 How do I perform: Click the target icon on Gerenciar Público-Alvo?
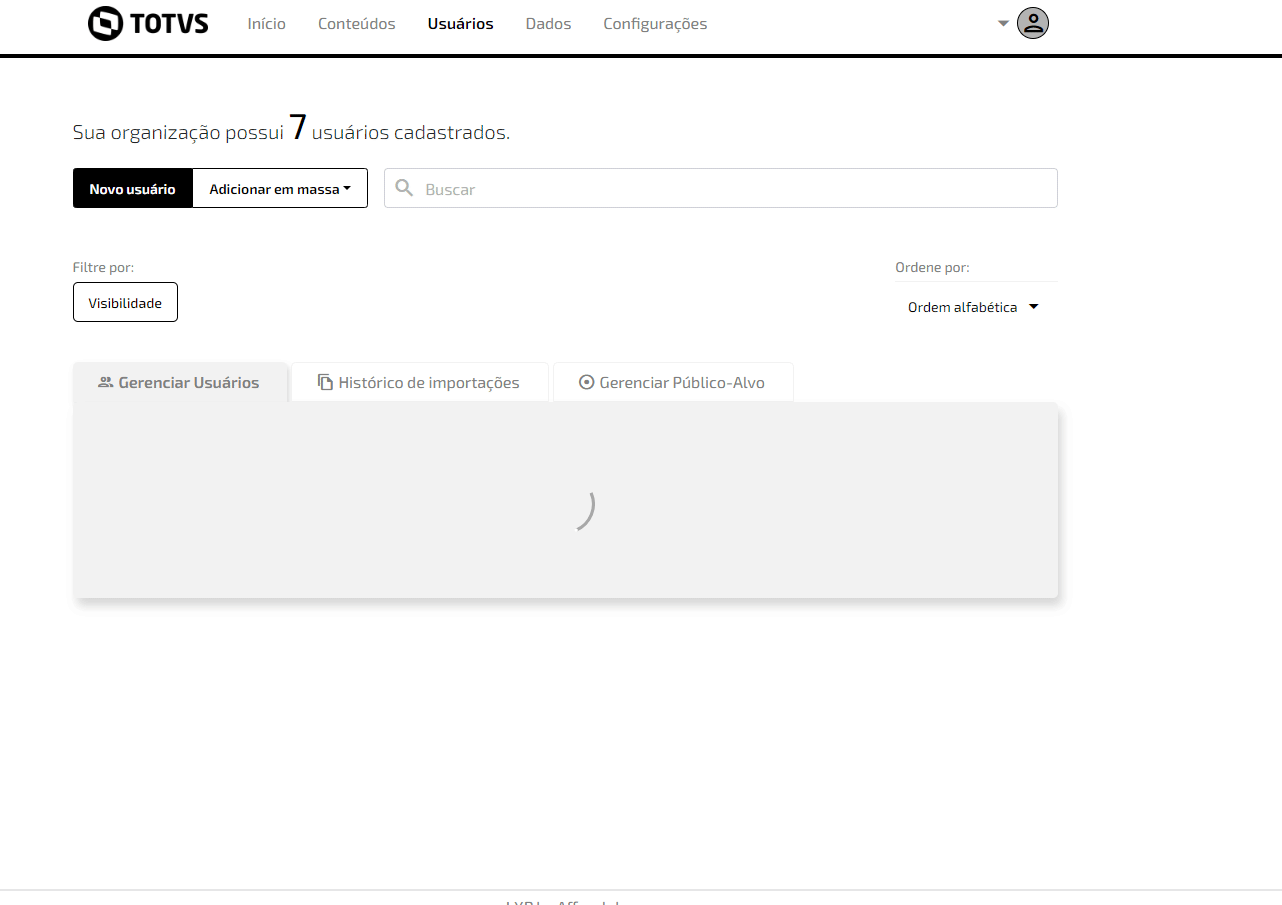pyautogui.click(x=587, y=382)
